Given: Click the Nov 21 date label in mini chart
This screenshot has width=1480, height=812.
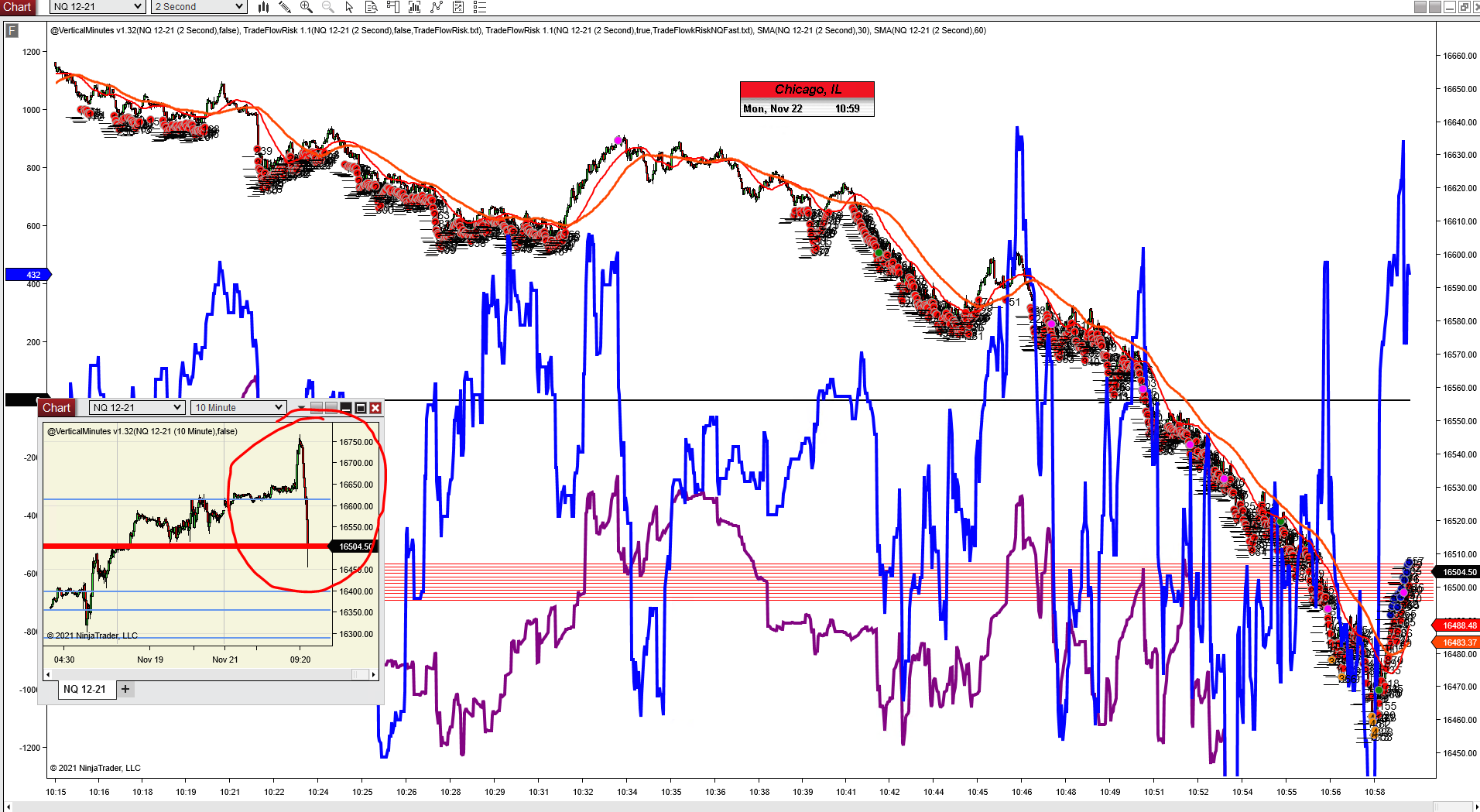Looking at the screenshot, I should click(225, 660).
